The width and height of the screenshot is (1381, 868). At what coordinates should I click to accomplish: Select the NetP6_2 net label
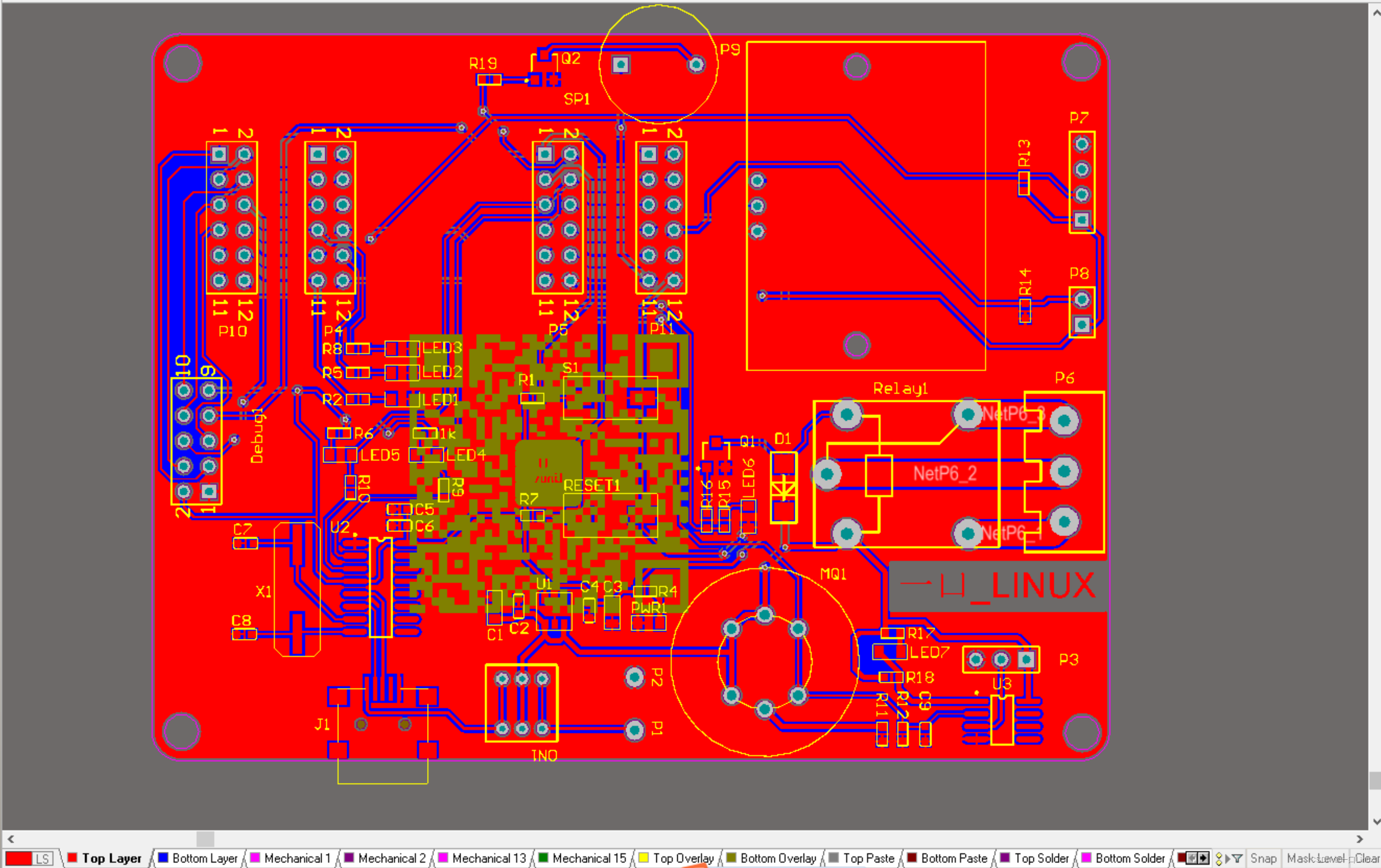tap(945, 473)
